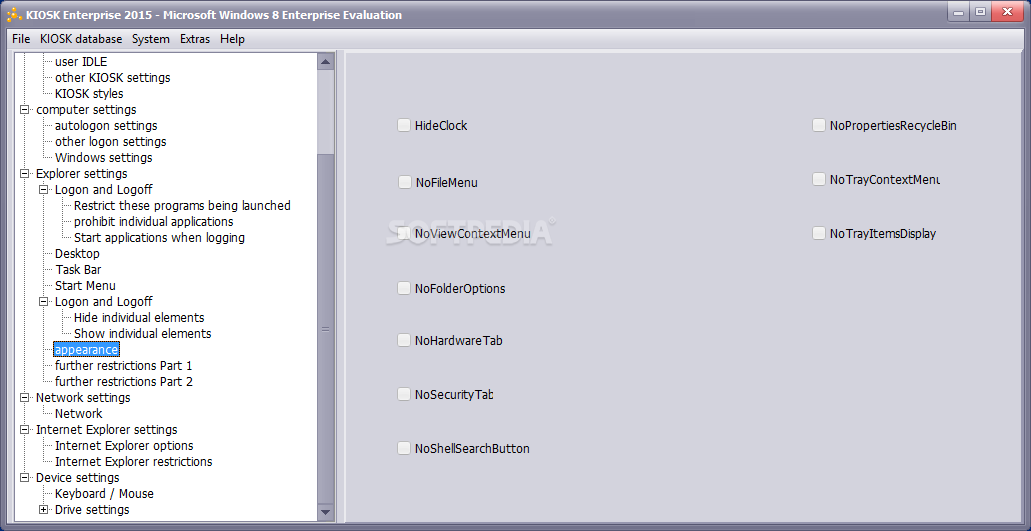Tick the NoHardwareTab checkbox

pos(404,340)
